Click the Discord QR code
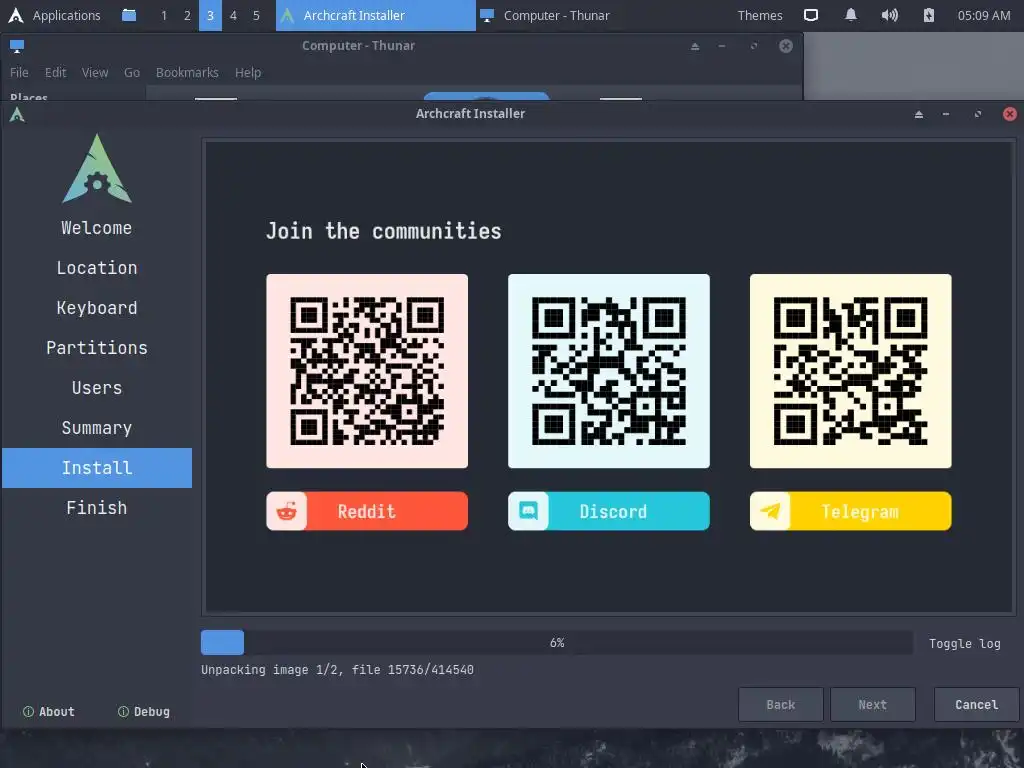Viewport: 1024px width, 768px height. [609, 371]
